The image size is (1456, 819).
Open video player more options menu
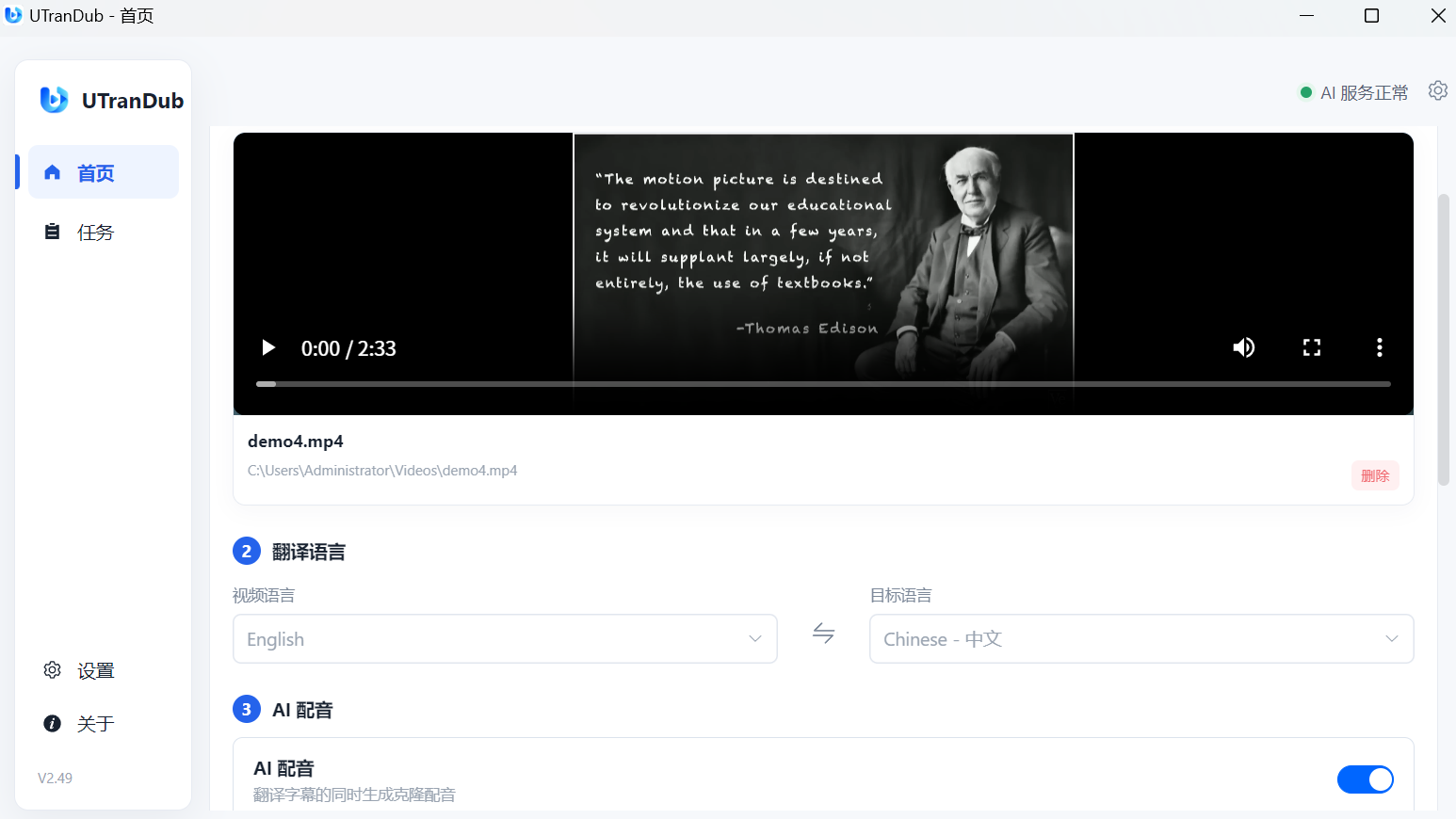1380,347
